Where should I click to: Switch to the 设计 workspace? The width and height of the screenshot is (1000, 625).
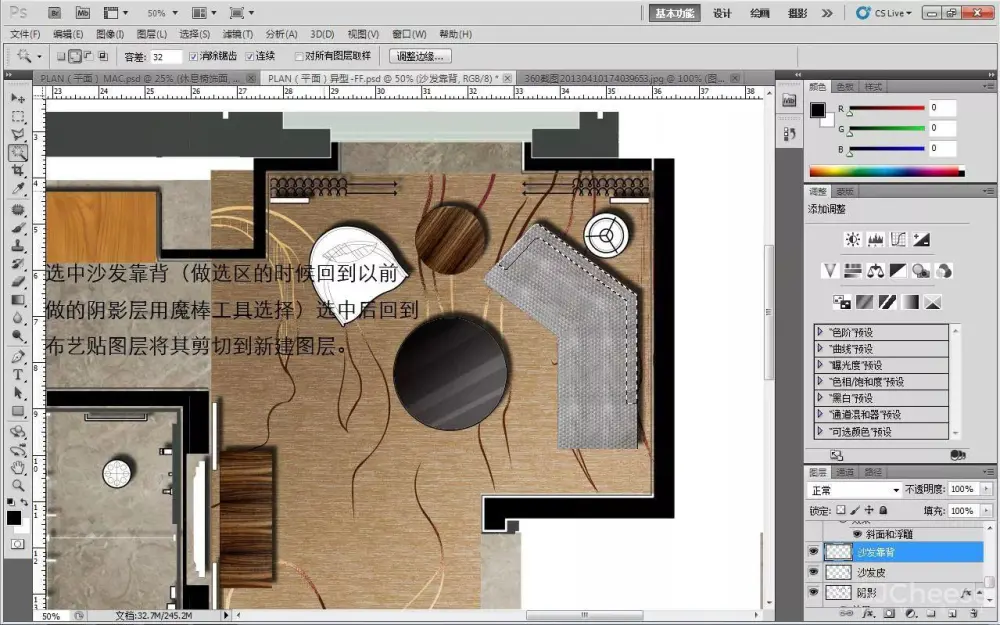[722, 13]
